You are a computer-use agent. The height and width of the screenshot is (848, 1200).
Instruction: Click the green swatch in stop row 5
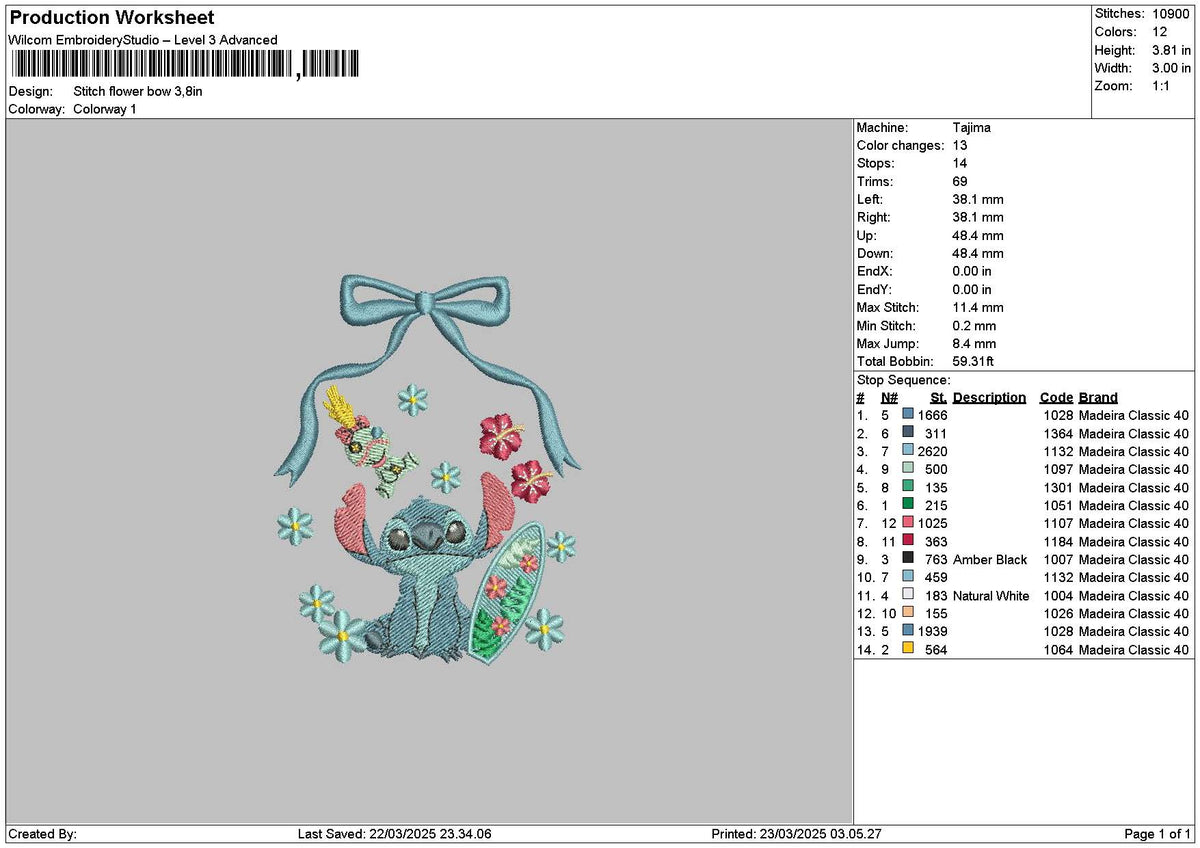[x=908, y=486]
